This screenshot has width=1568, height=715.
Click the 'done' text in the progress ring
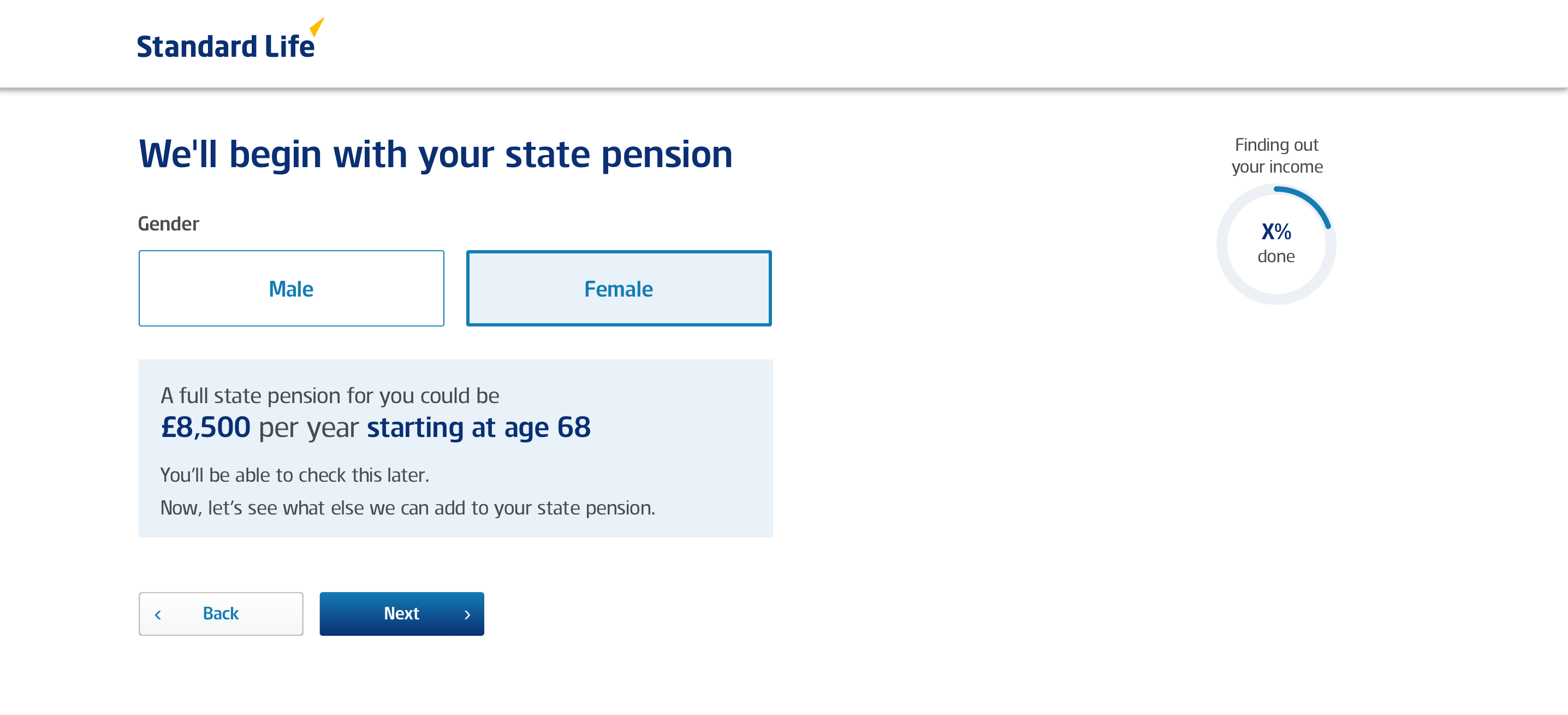[1276, 256]
